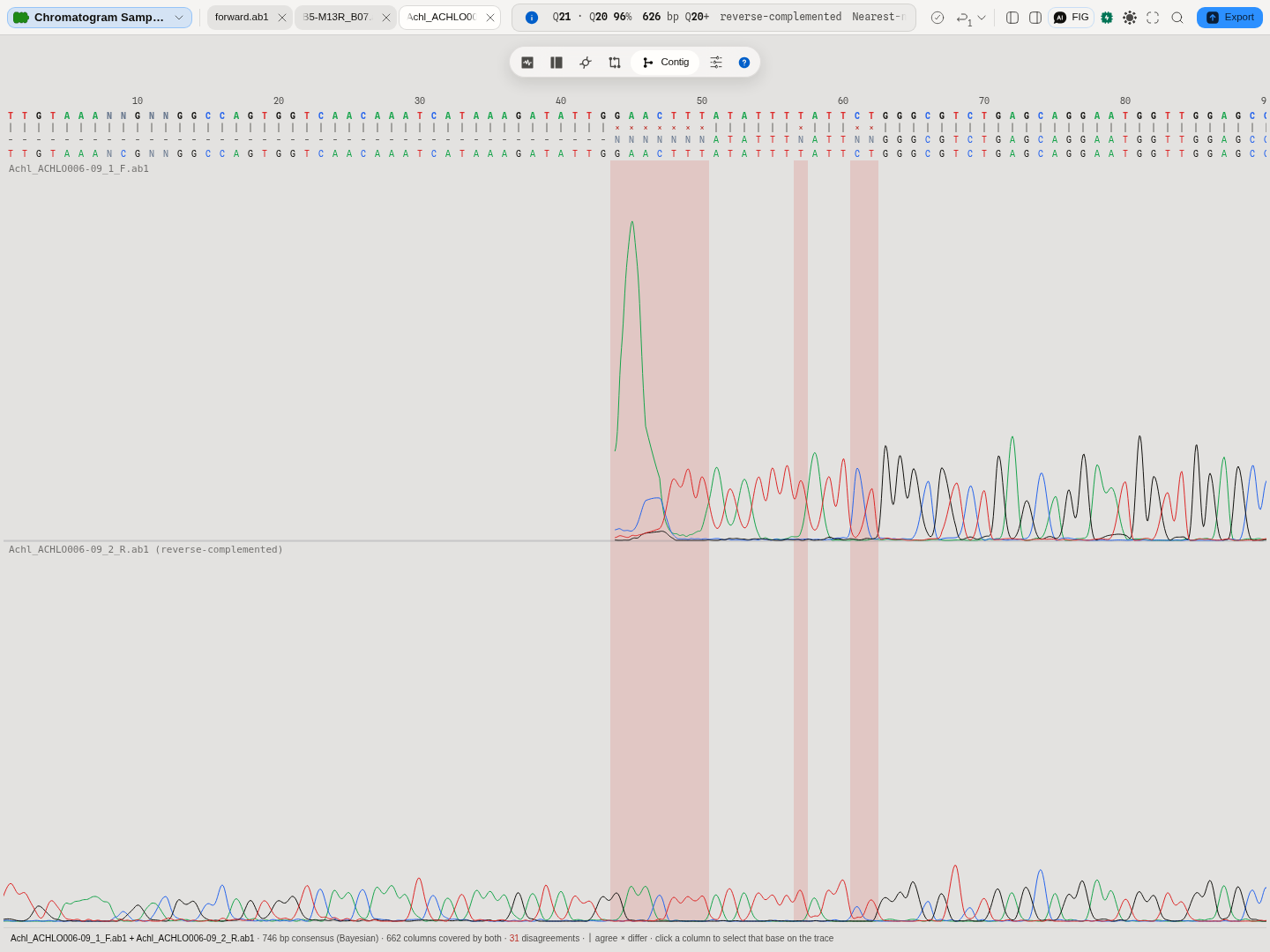Select the crop/trim tool icon
Image resolution: width=1270 pixels, height=952 pixels.
615,63
